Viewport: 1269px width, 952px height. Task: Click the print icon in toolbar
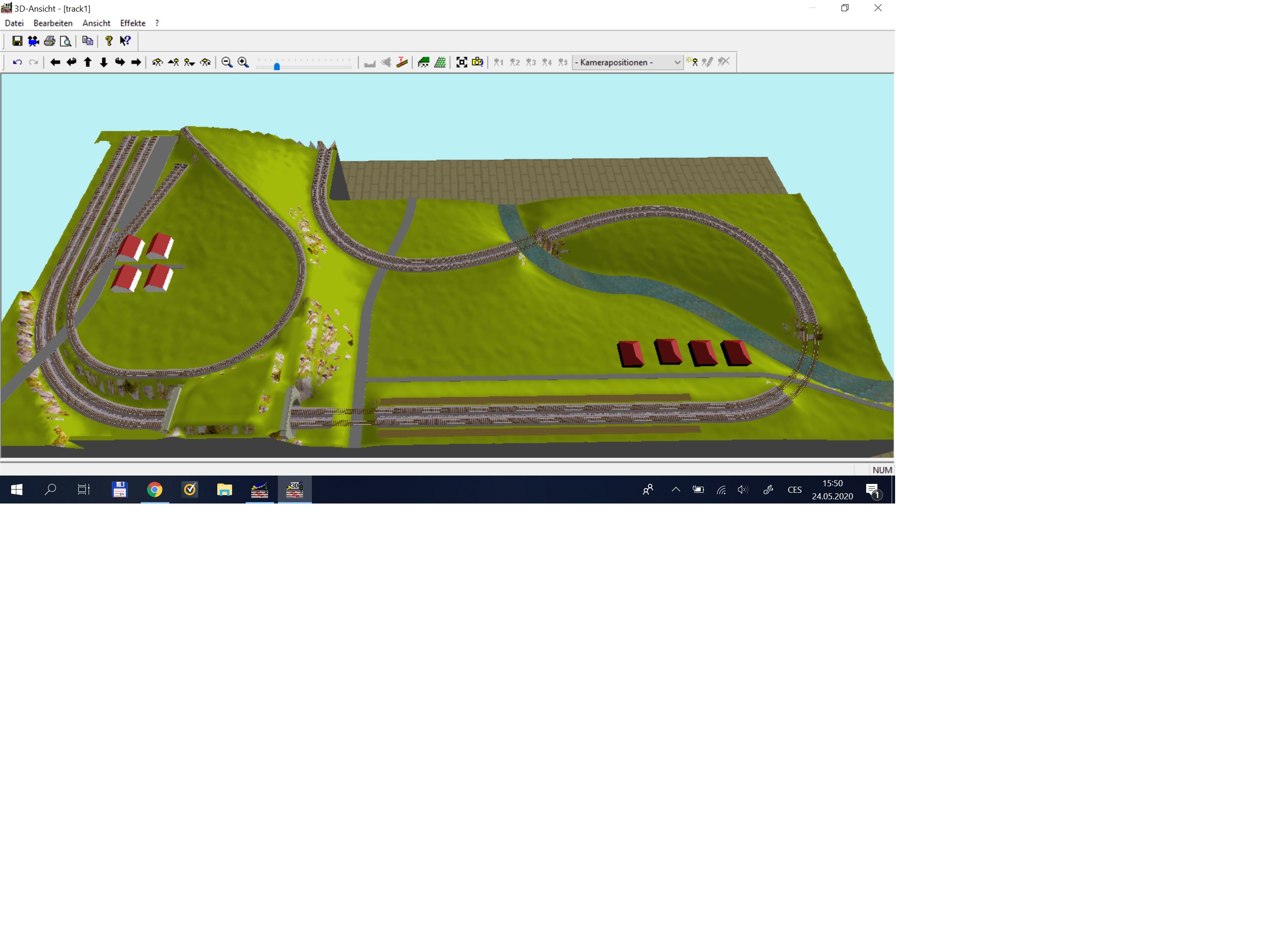coord(50,41)
